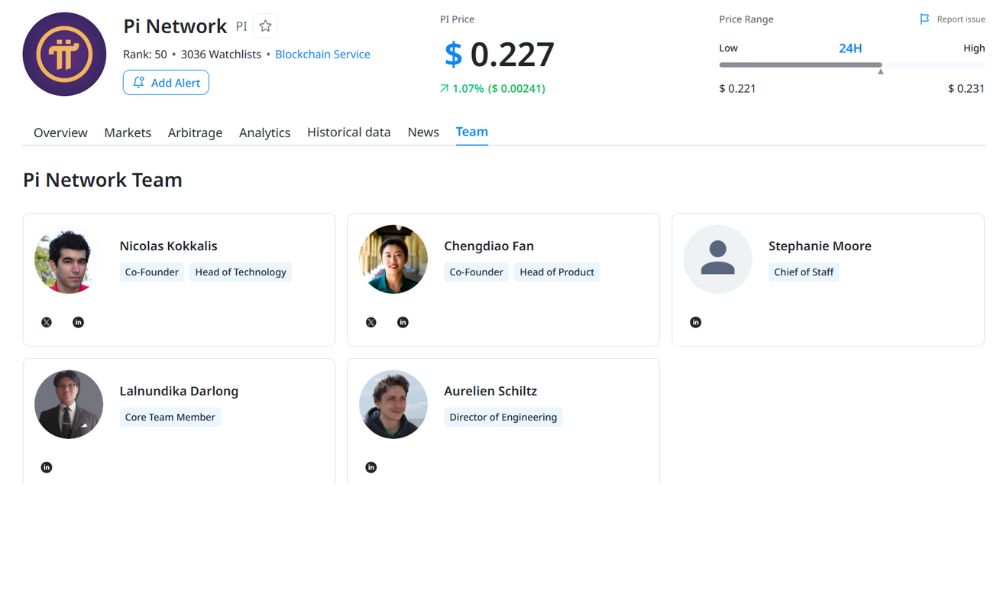Click Aurelien Schiltz's profile photo
This screenshot has height=600, width=1000.
pos(393,404)
